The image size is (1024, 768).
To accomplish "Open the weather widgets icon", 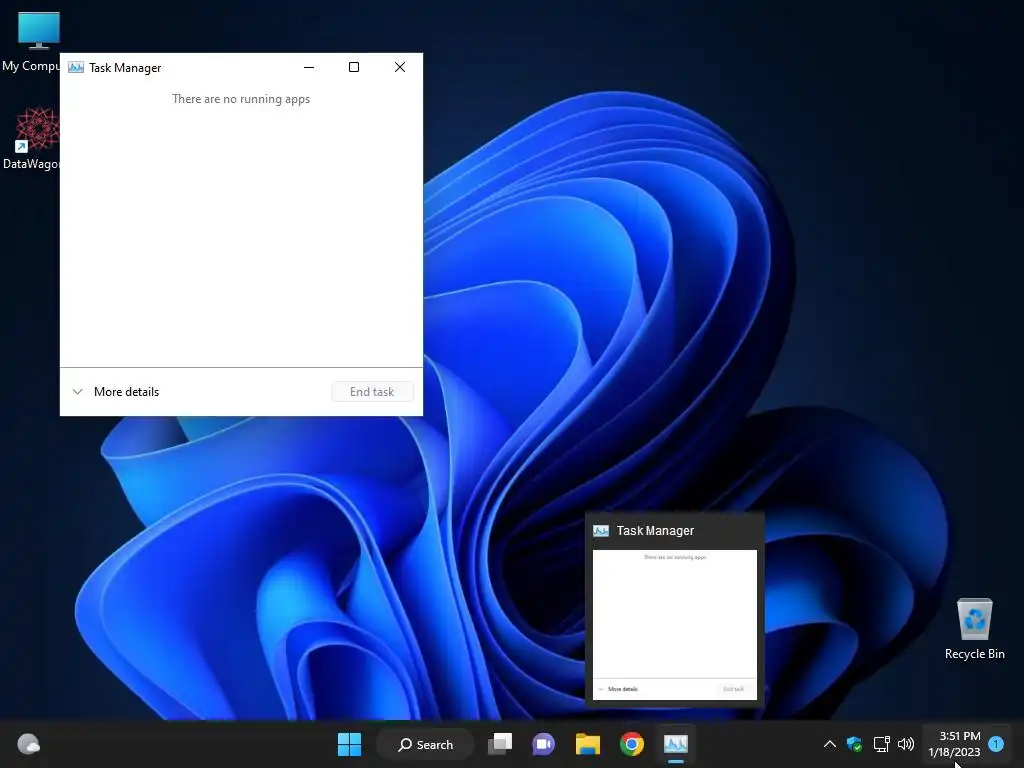I will (28, 744).
